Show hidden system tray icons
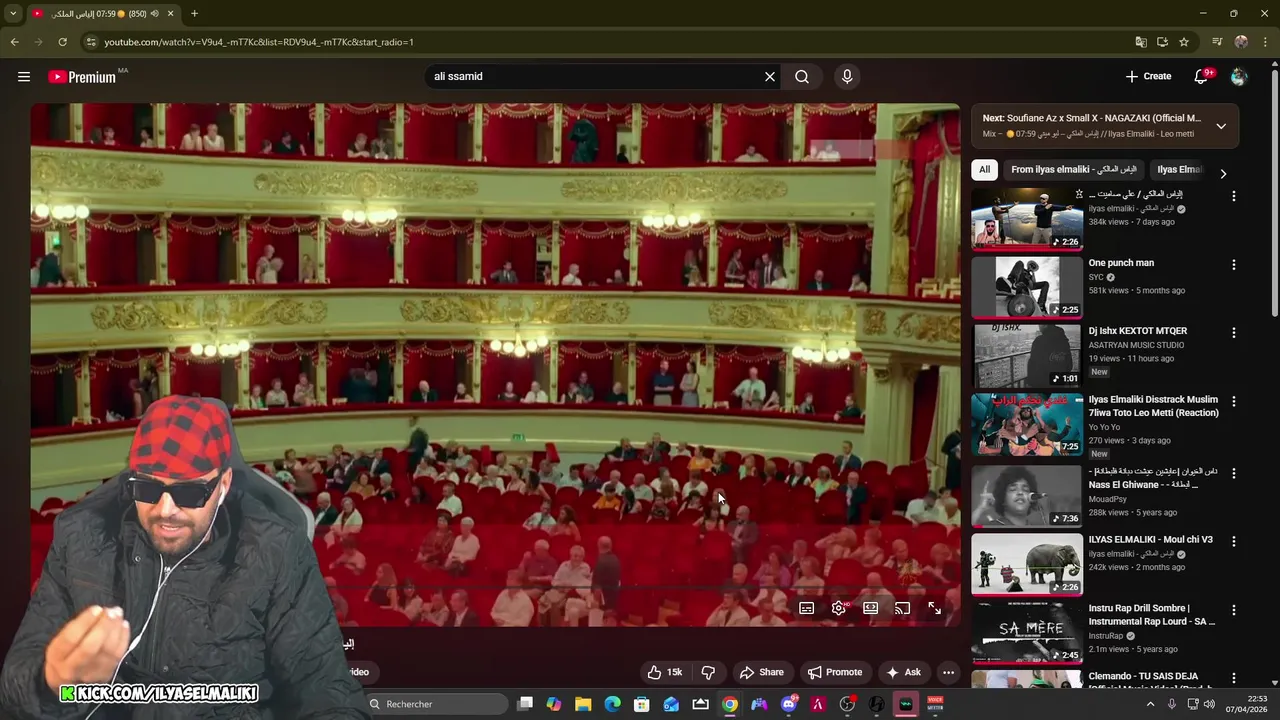 tap(1150, 704)
